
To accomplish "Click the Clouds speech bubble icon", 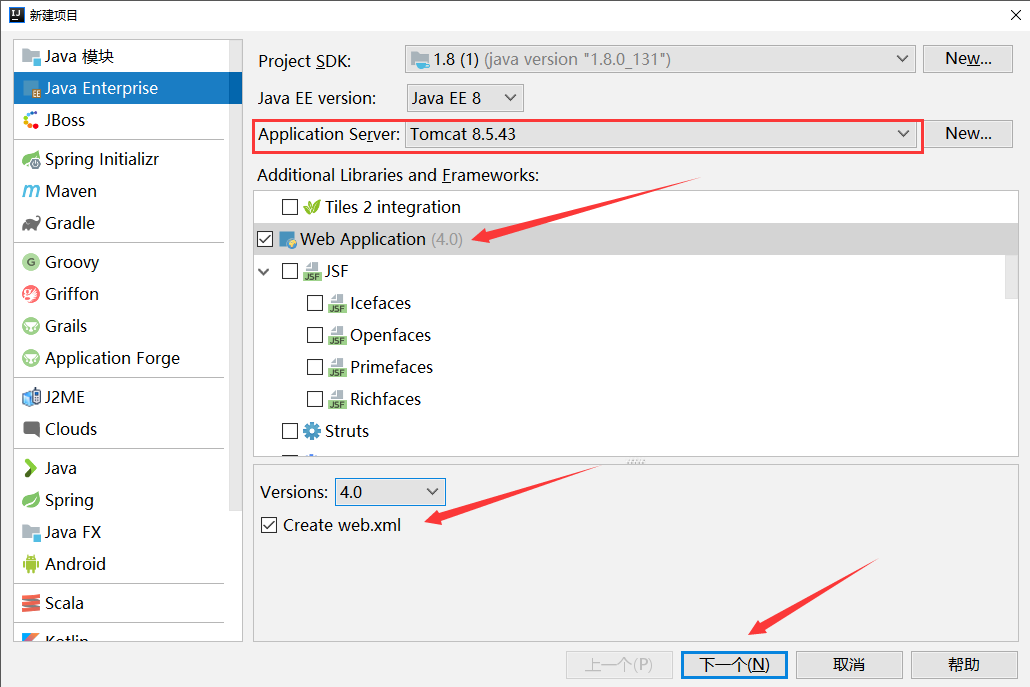I will [31, 430].
